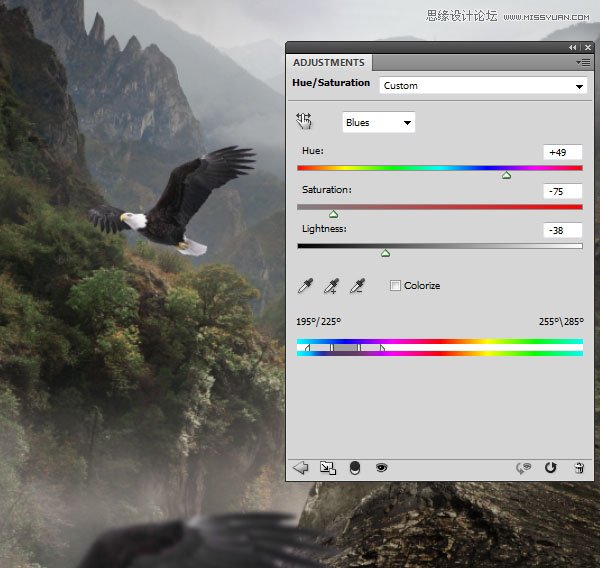Select the on-image adjustment hand tool
The width and height of the screenshot is (600, 568).
304,121
